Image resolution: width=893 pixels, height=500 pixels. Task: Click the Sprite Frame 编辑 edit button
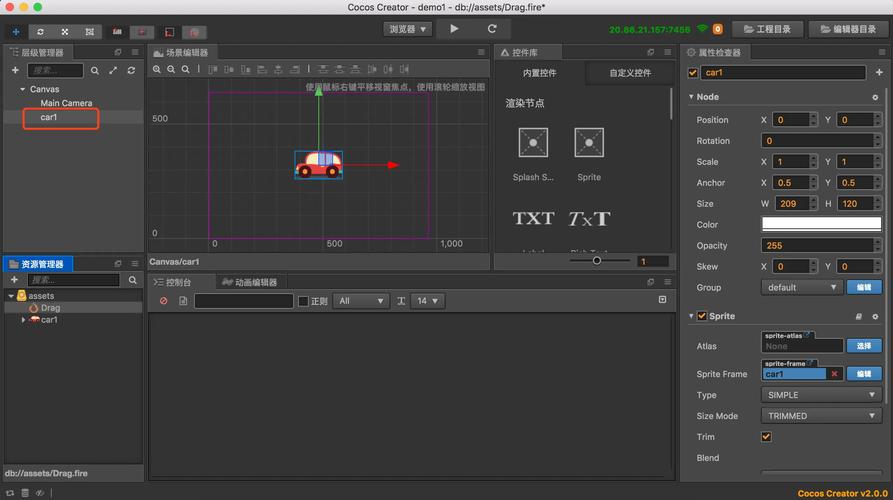(864, 374)
